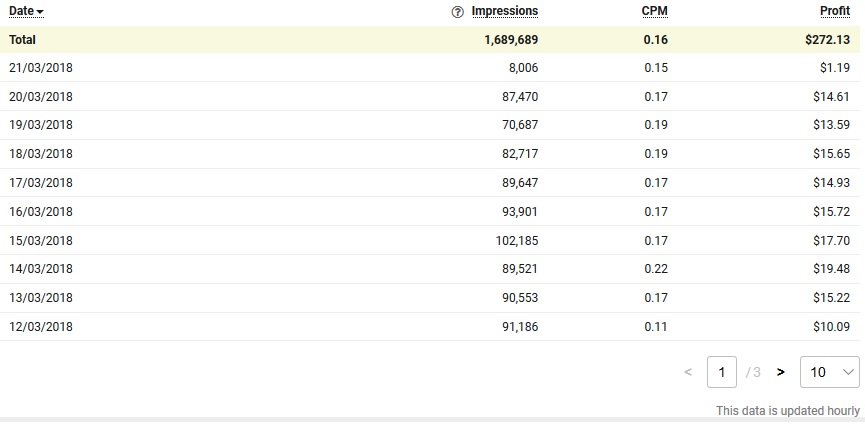Select the 21/03/2018 date row
This screenshot has width=865, height=425.
coord(41,68)
